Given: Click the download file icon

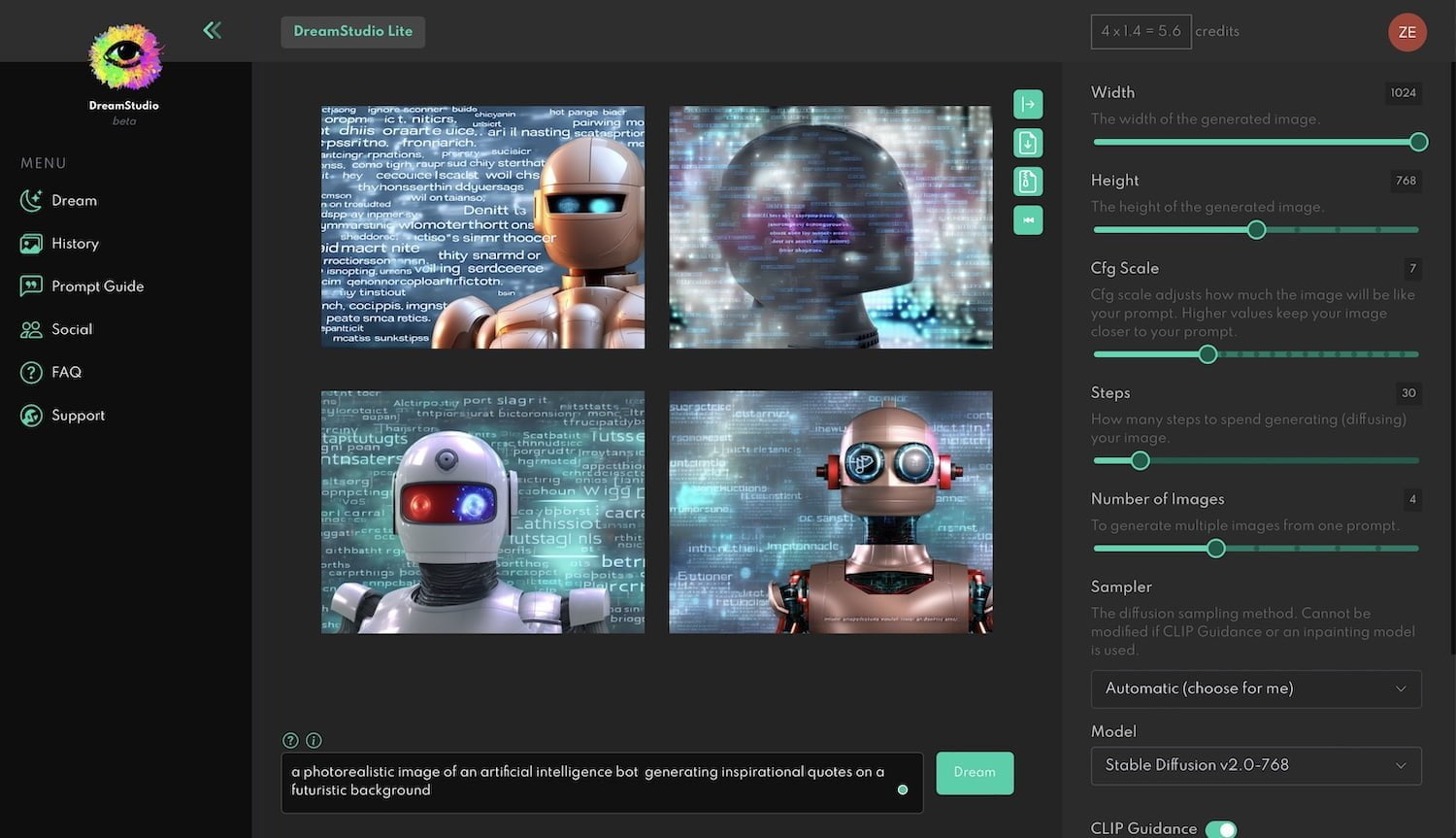Looking at the screenshot, I should pyautogui.click(x=1028, y=143).
